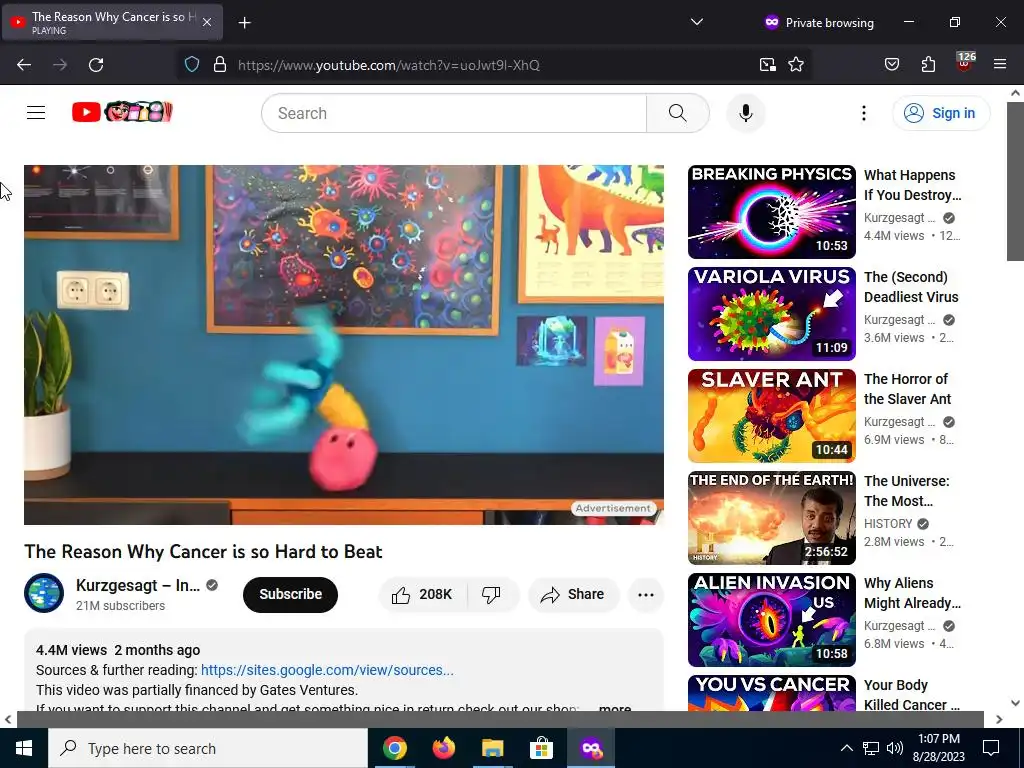This screenshot has width=1024, height=768.
Task: Start voice search with the microphone
Action: (745, 113)
